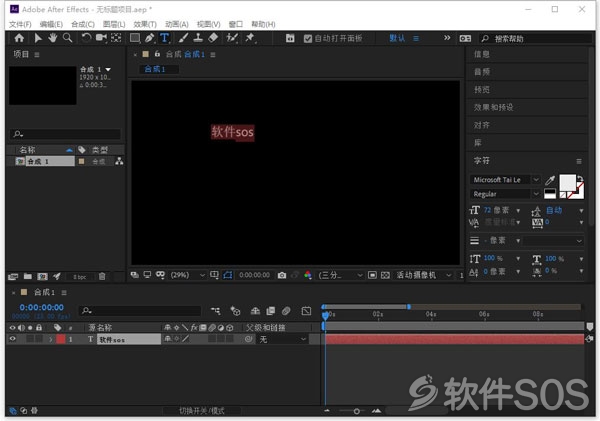Image resolution: width=600 pixels, height=421 pixels.
Task: Open the font size 72 像素 dropdown arrow
Action: pyautogui.click(x=518, y=210)
